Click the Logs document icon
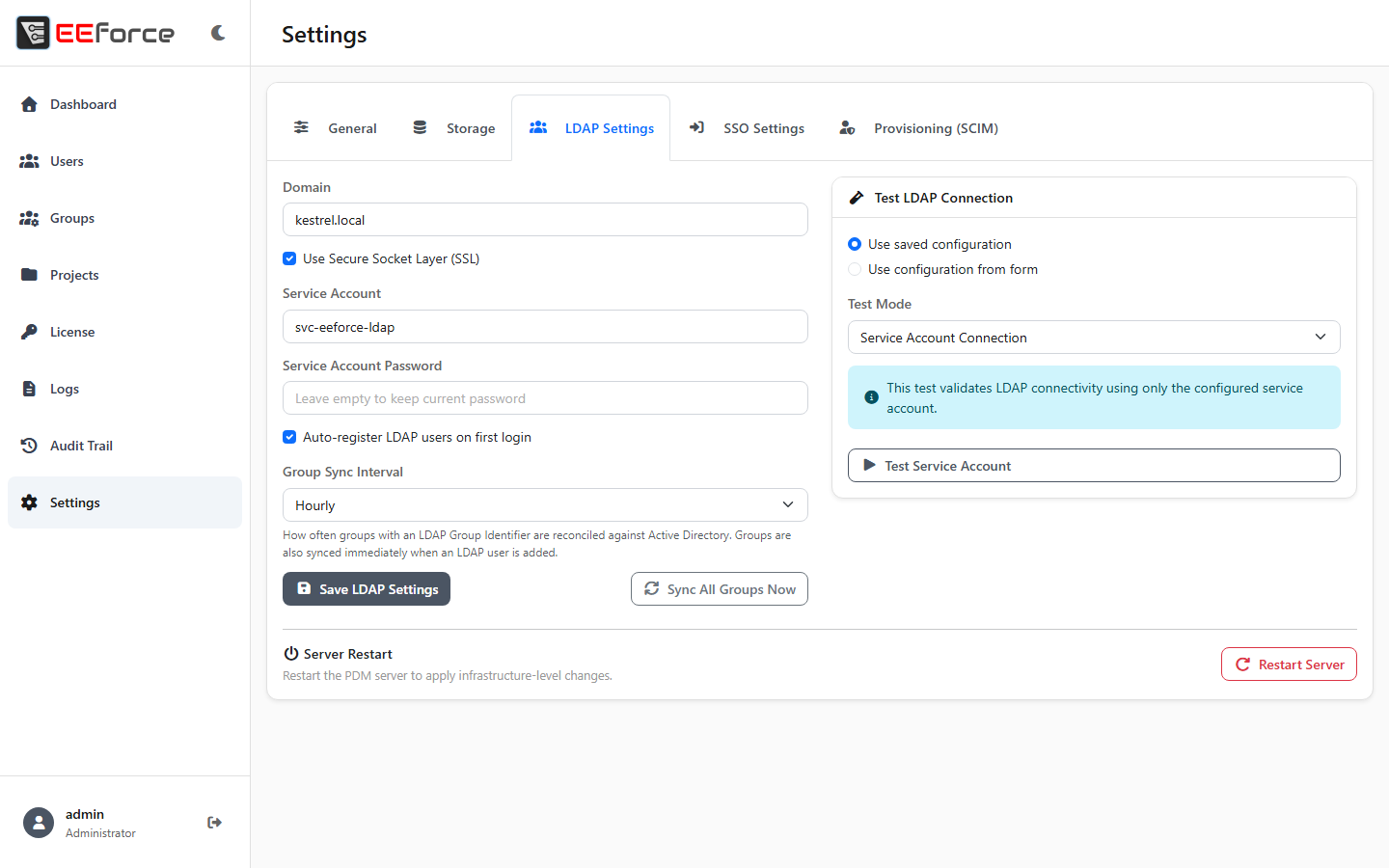 tap(29, 389)
